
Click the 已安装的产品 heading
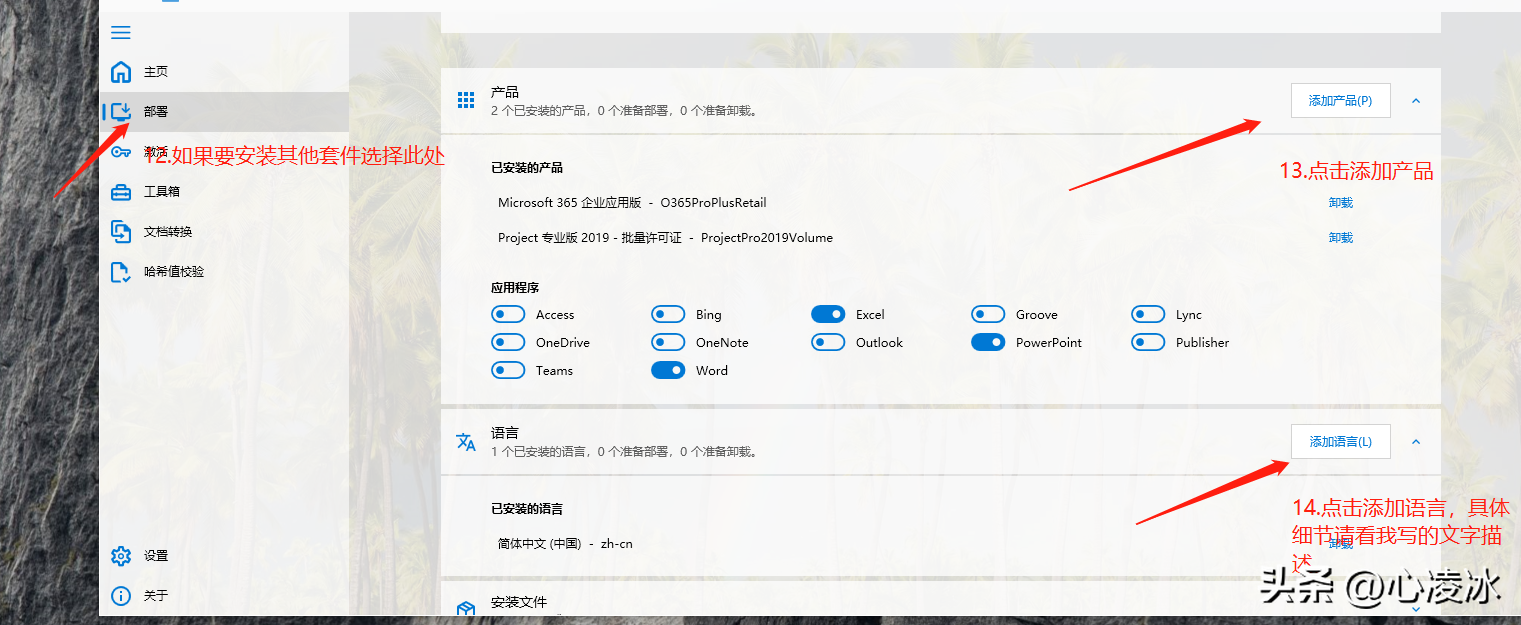(x=527, y=168)
